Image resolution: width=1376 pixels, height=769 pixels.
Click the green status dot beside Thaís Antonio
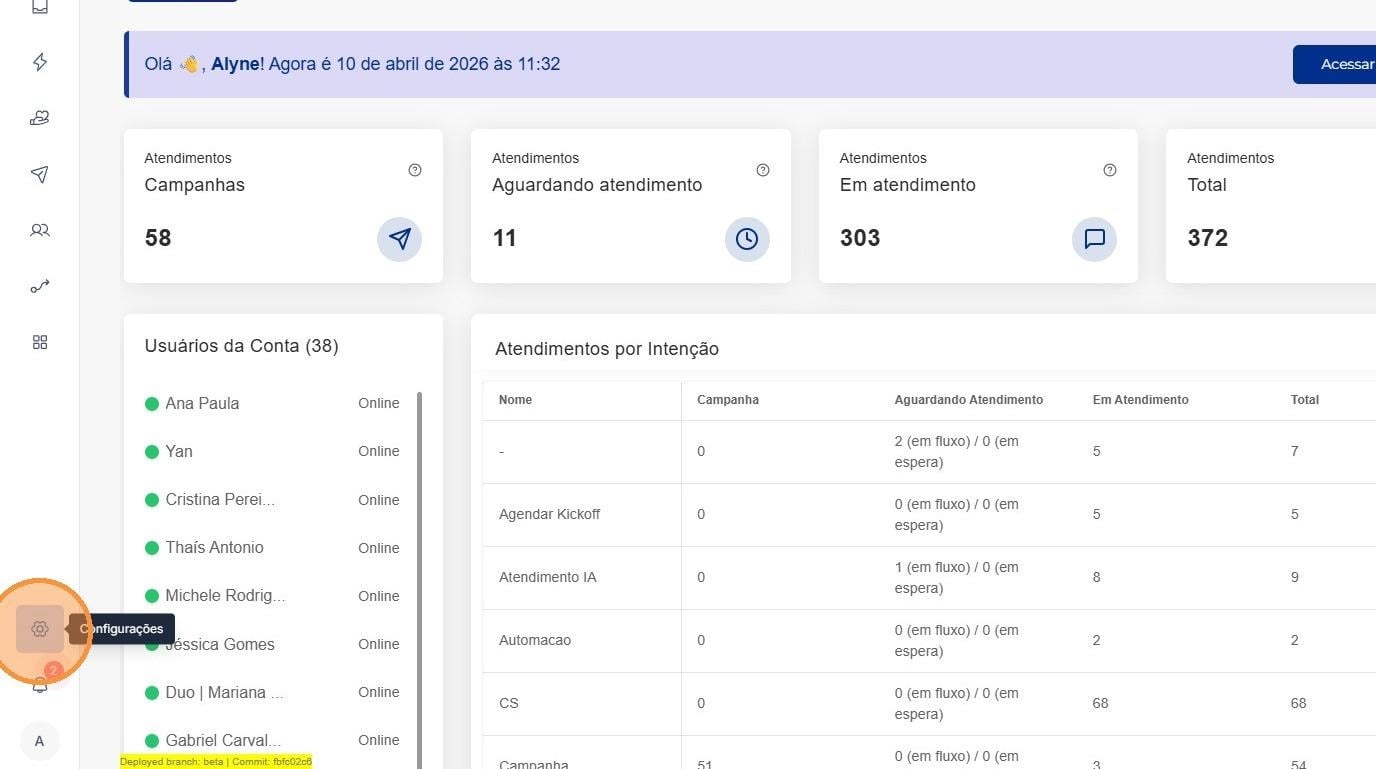pos(152,548)
